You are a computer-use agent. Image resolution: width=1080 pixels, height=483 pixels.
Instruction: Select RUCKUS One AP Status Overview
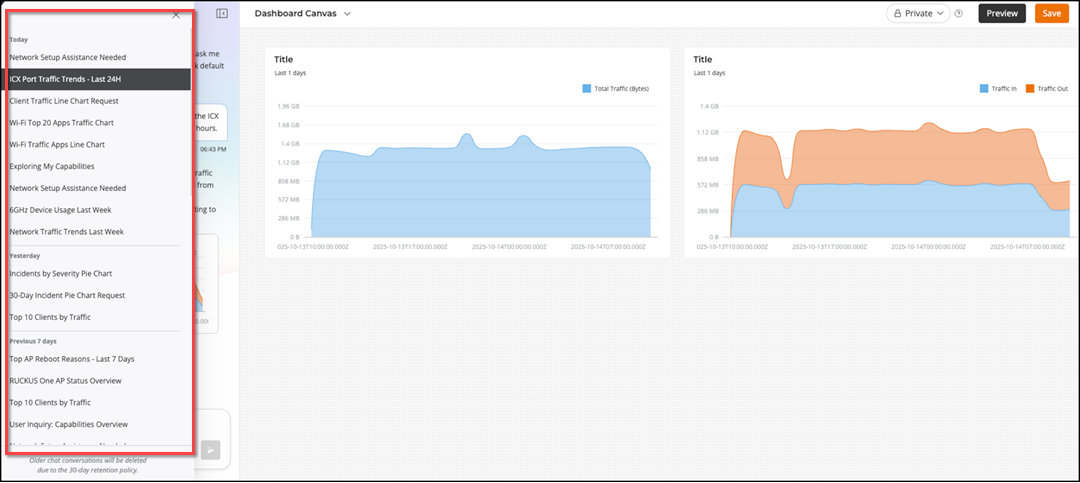[65, 381]
